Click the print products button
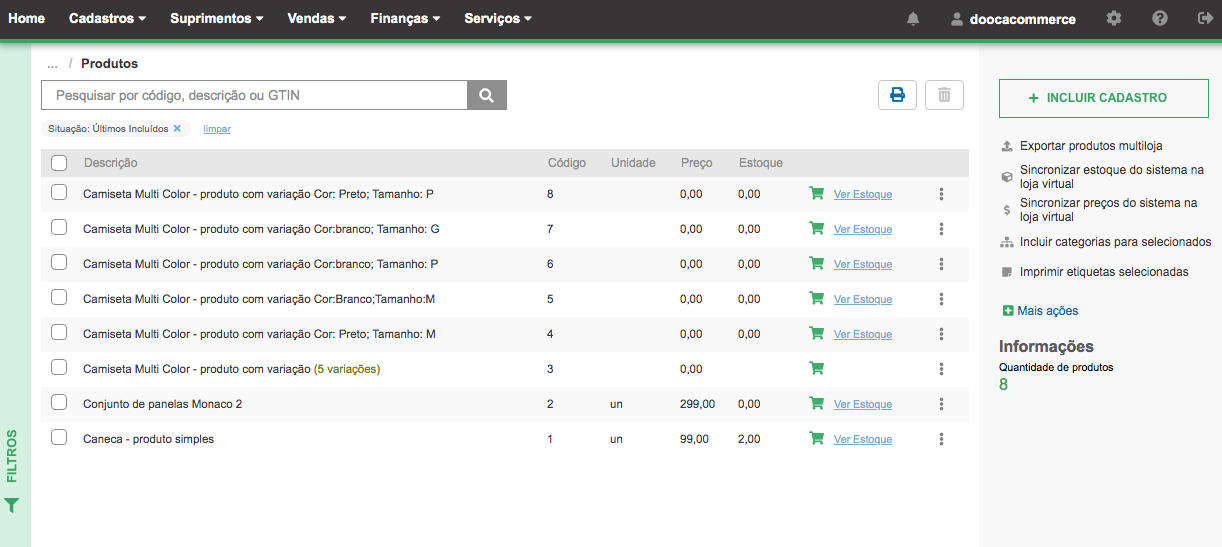 (x=897, y=95)
